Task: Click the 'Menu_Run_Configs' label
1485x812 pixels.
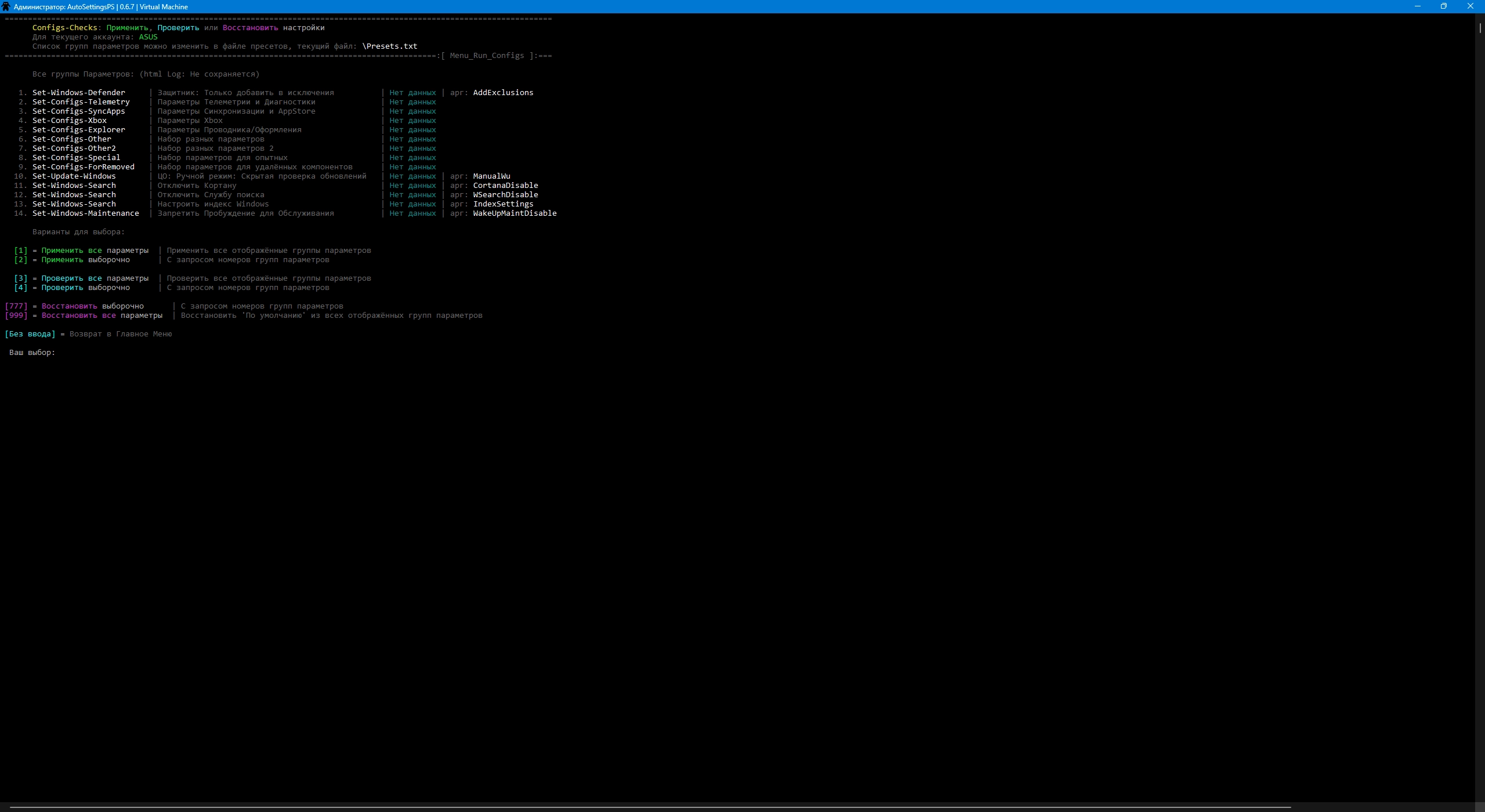Action: coord(487,56)
